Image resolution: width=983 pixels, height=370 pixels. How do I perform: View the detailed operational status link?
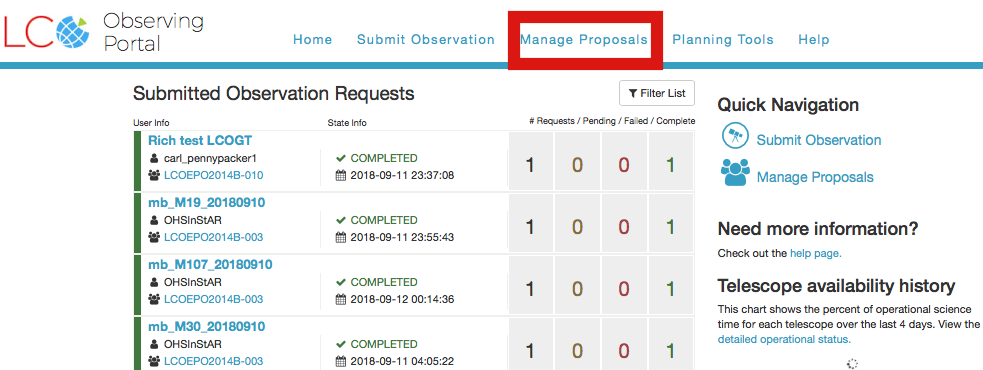pyautogui.click(x=784, y=339)
